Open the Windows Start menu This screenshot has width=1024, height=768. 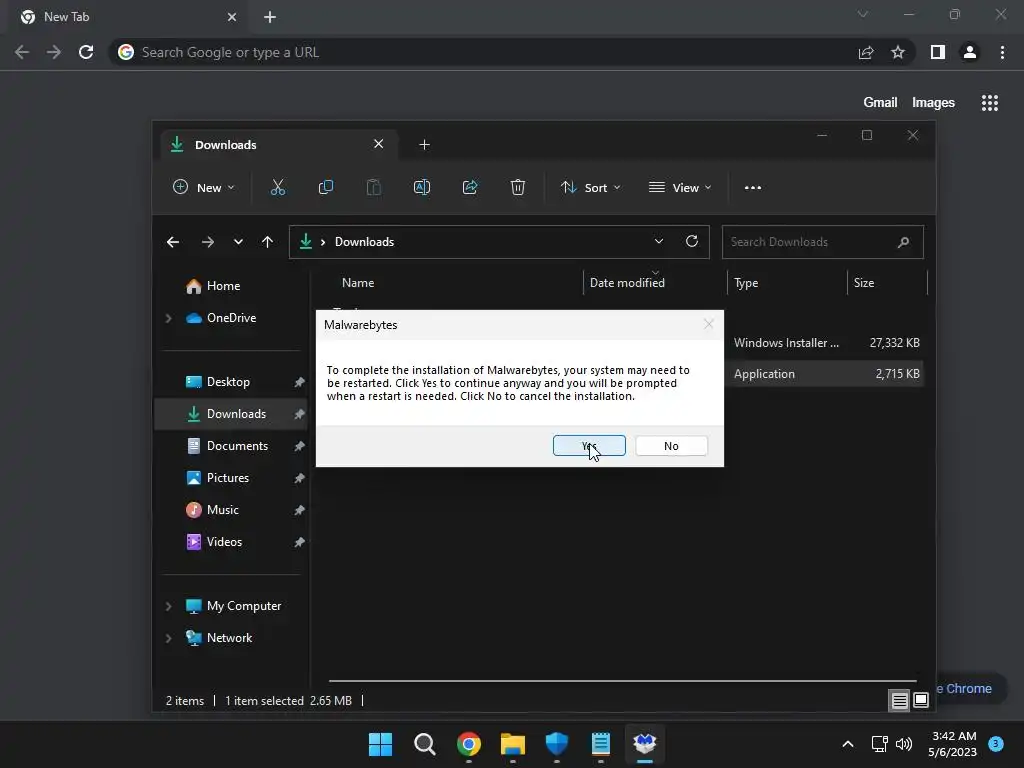click(380, 744)
